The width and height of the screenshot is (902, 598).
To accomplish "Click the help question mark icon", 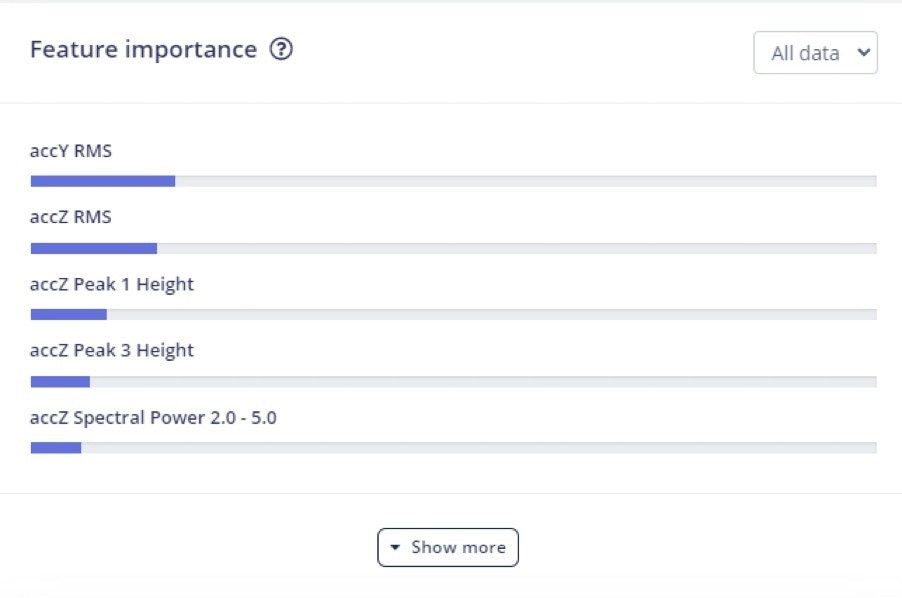I will (281, 50).
